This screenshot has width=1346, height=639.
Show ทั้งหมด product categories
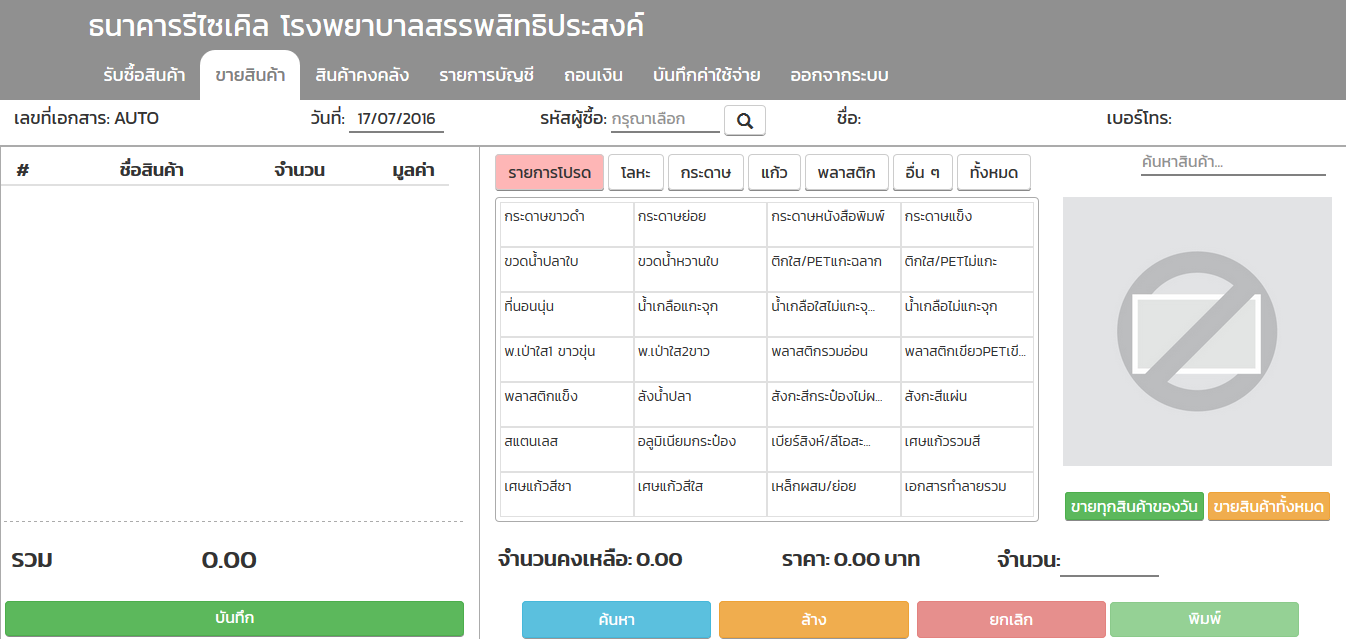(993, 173)
